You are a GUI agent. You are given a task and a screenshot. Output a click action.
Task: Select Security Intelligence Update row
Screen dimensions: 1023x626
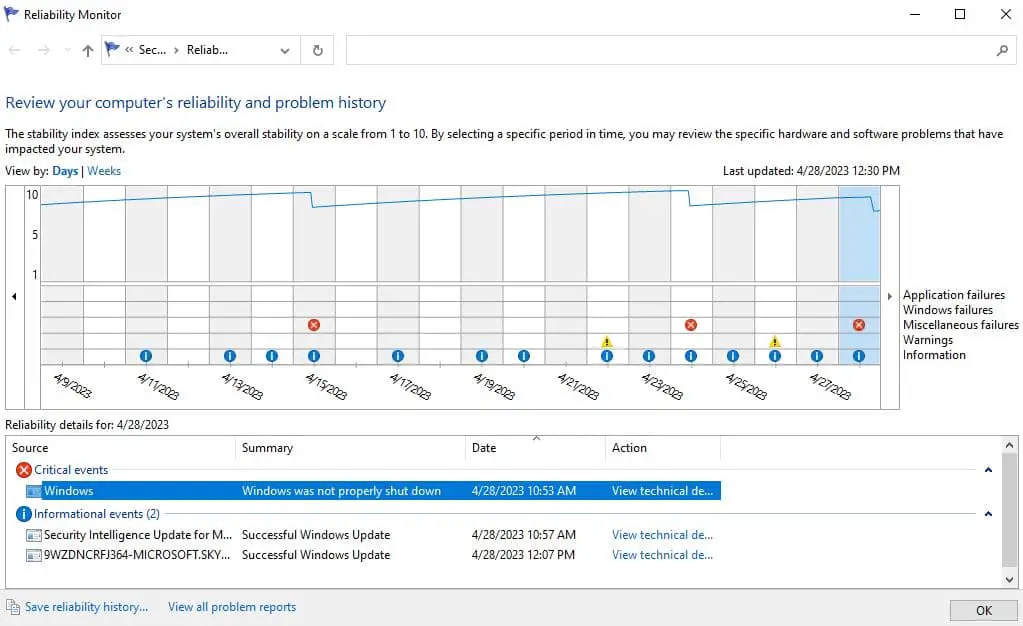point(373,535)
